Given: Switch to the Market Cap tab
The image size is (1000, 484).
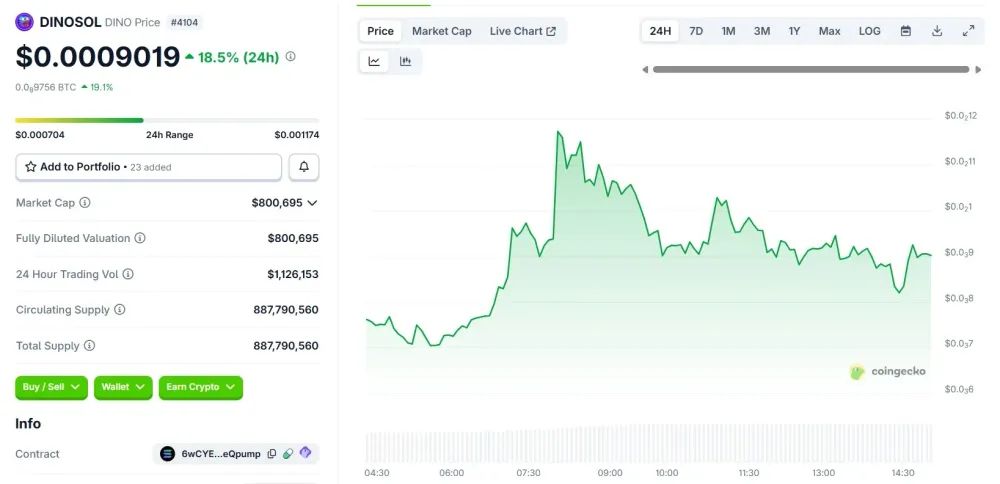Looking at the screenshot, I should [x=441, y=31].
